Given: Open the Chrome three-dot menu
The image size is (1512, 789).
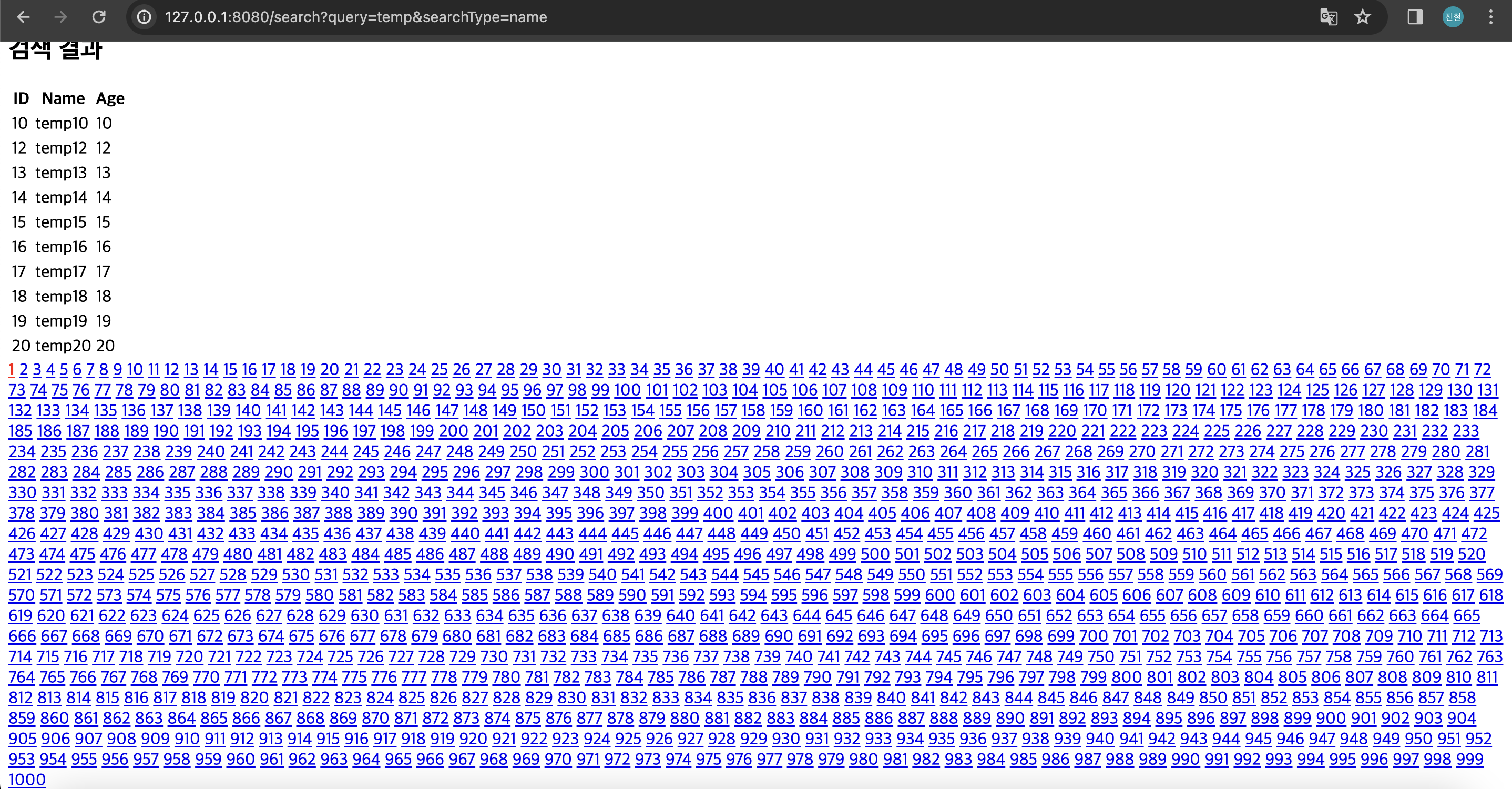Looking at the screenshot, I should (1491, 17).
